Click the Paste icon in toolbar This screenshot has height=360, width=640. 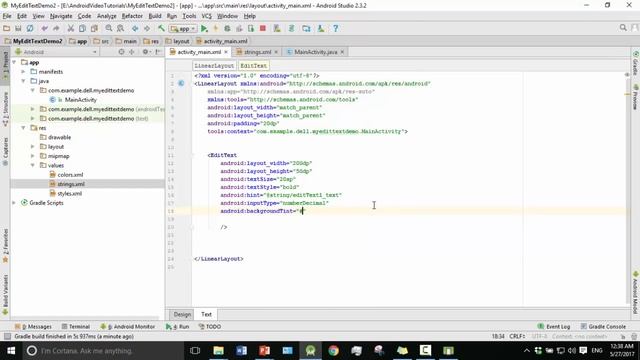click(94, 29)
